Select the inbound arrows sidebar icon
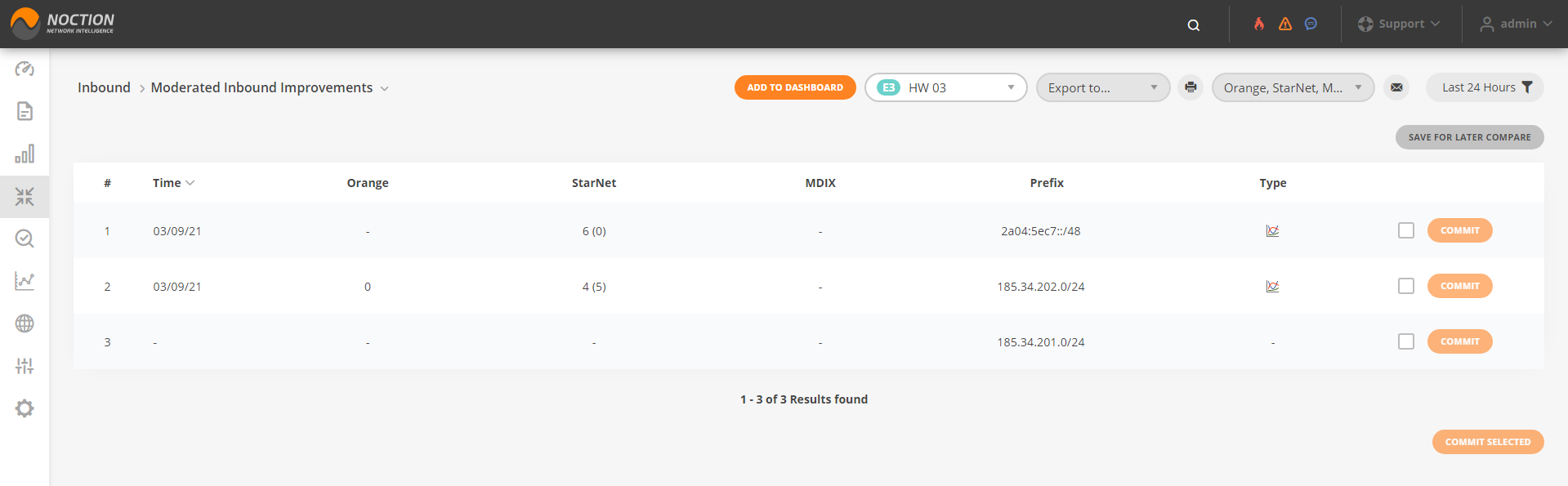 point(25,196)
